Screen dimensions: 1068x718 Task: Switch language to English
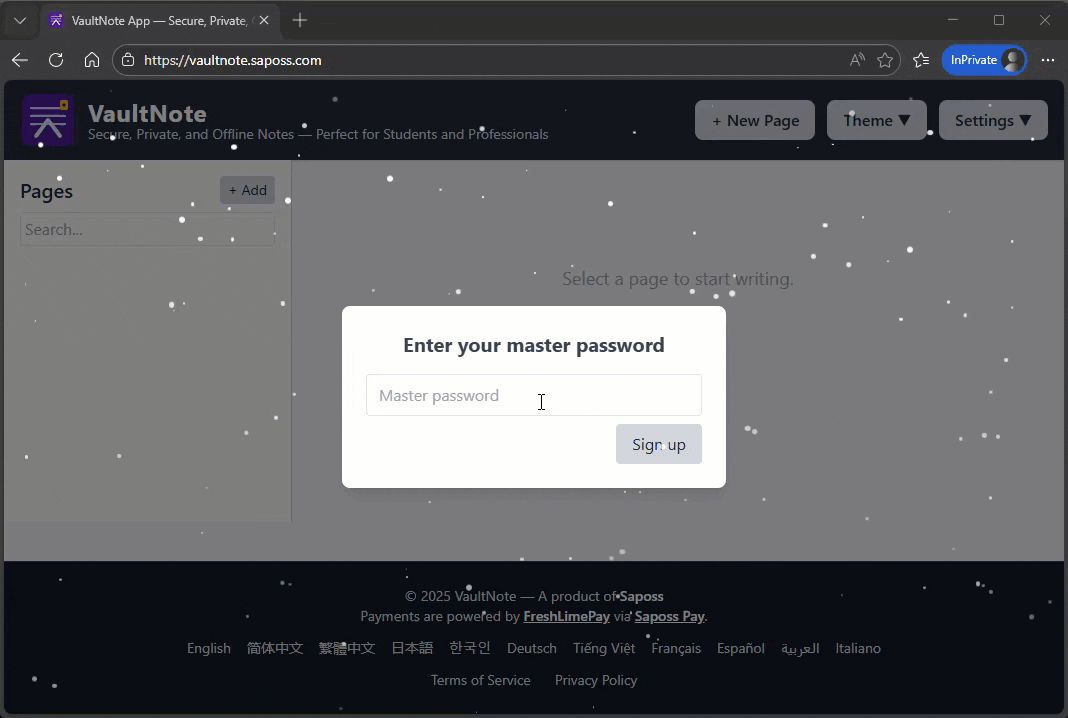209,649
